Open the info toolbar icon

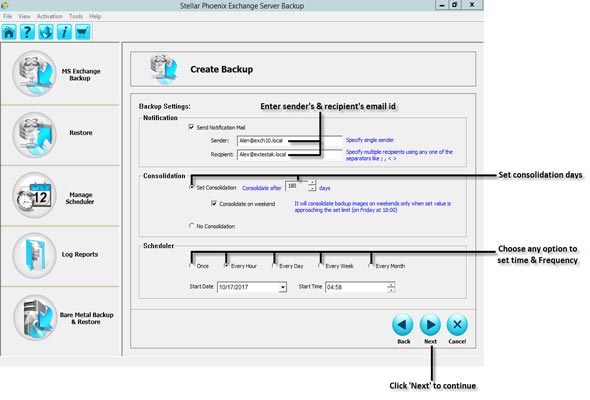[x=64, y=32]
